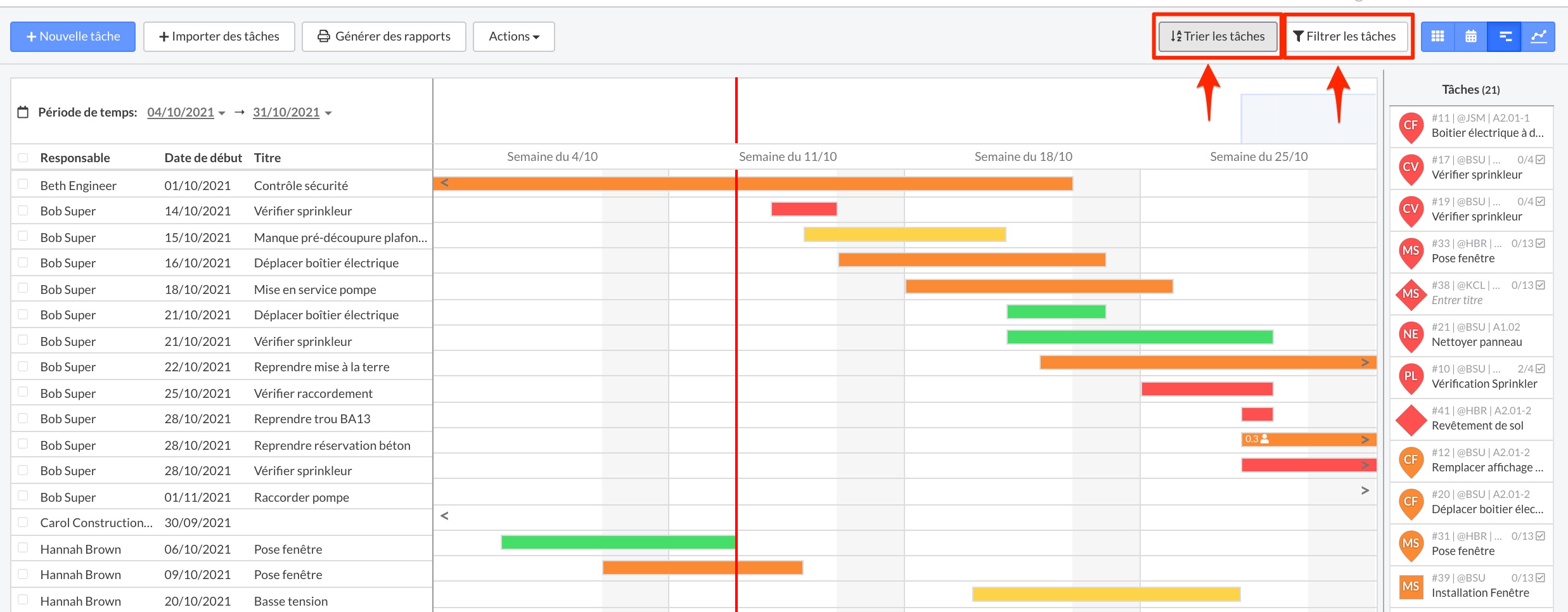The image size is (1568, 612).
Task: Click Générer des rapports button
Action: coord(384,37)
